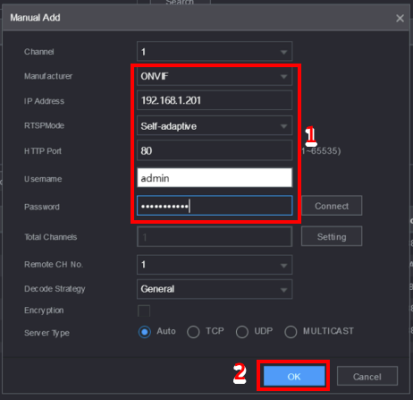Screen dimensions: 413x400
Task: Select the Auto server type
Action: 144,332
